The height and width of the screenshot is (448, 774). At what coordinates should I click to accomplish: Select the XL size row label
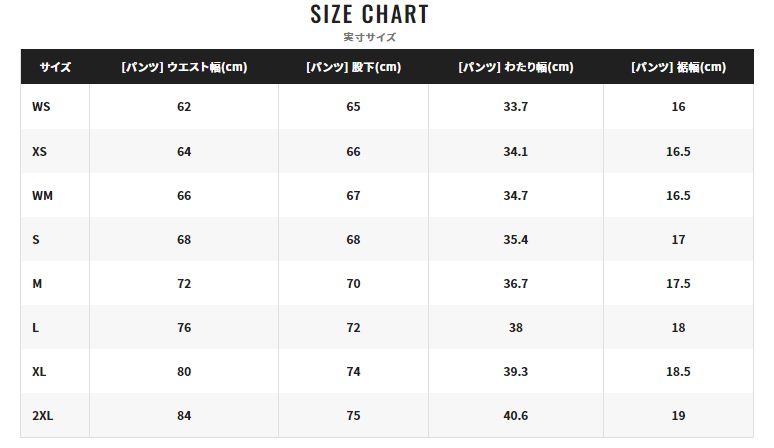(39, 372)
